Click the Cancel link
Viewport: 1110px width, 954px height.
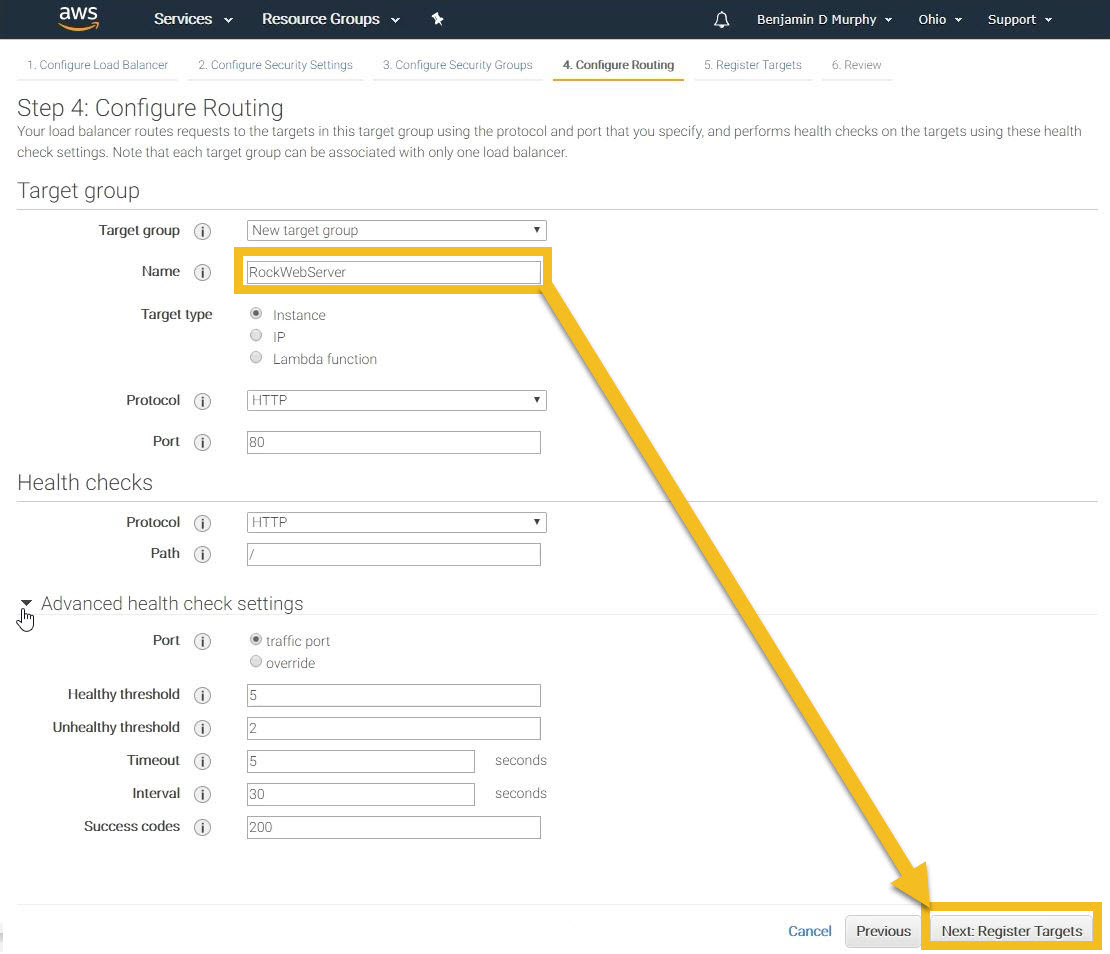[x=810, y=932]
